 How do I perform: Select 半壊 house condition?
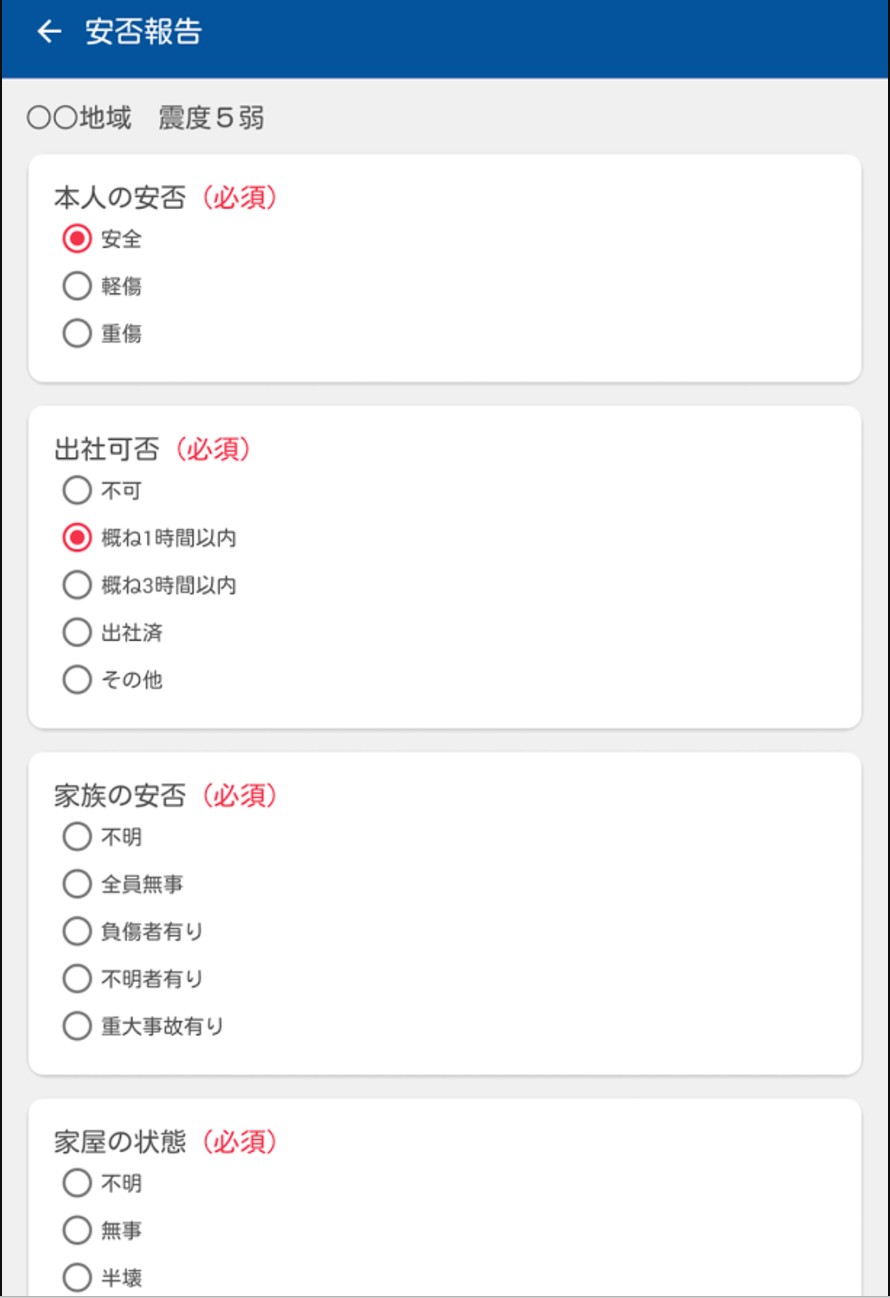[x=77, y=1278]
